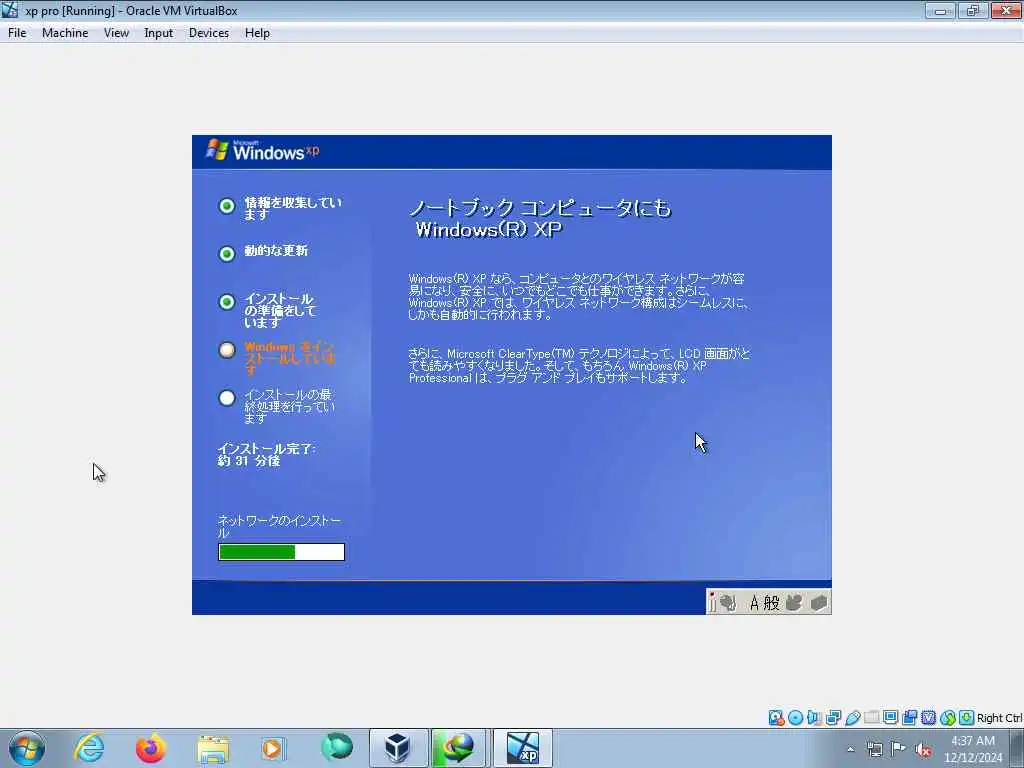Click the green arrow keyboard capture icon
The height and width of the screenshot is (768, 1024).
(x=967, y=718)
